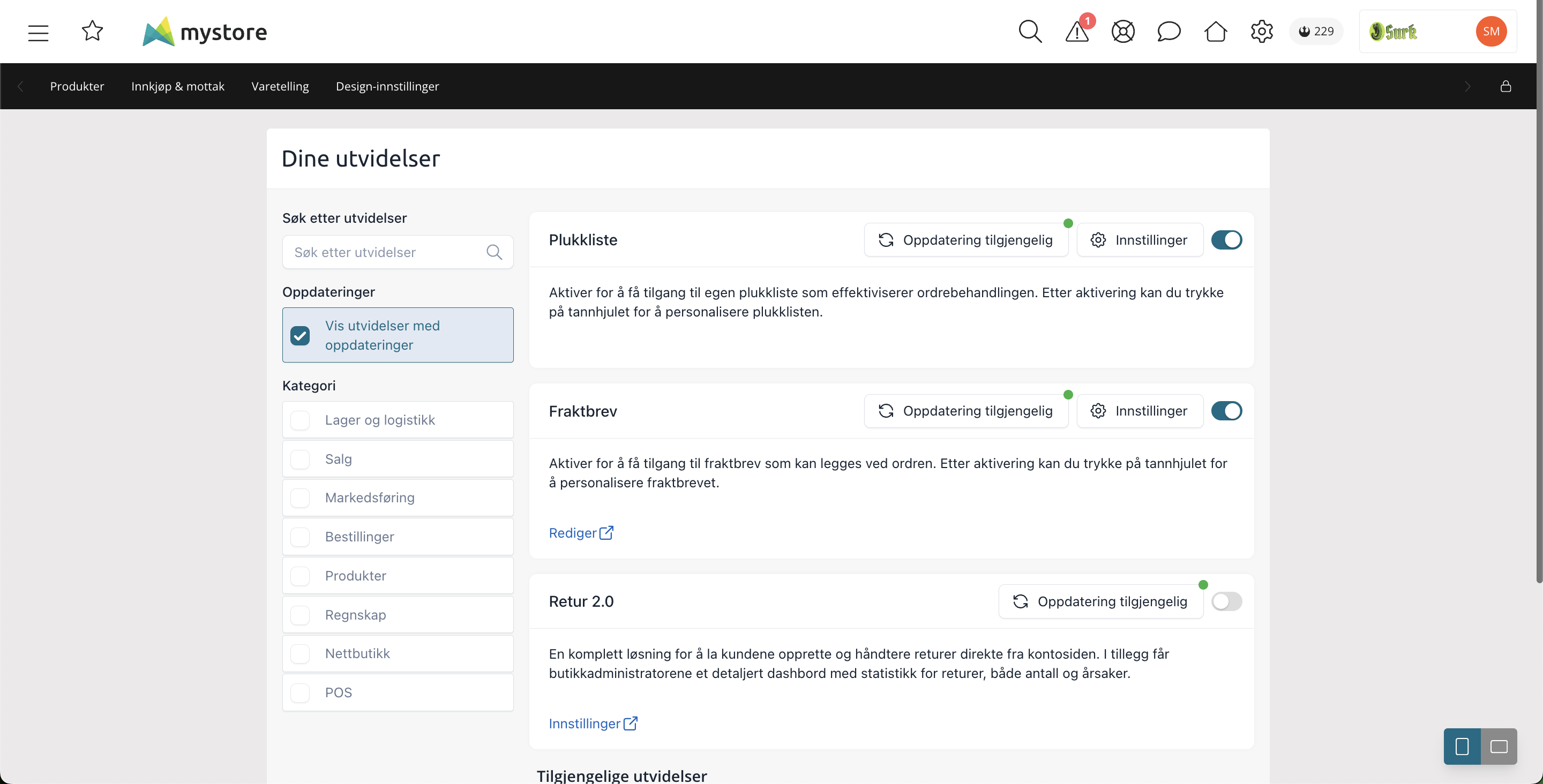Open Innkjøp & mottak menu item
The height and width of the screenshot is (784, 1543).
click(x=178, y=86)
